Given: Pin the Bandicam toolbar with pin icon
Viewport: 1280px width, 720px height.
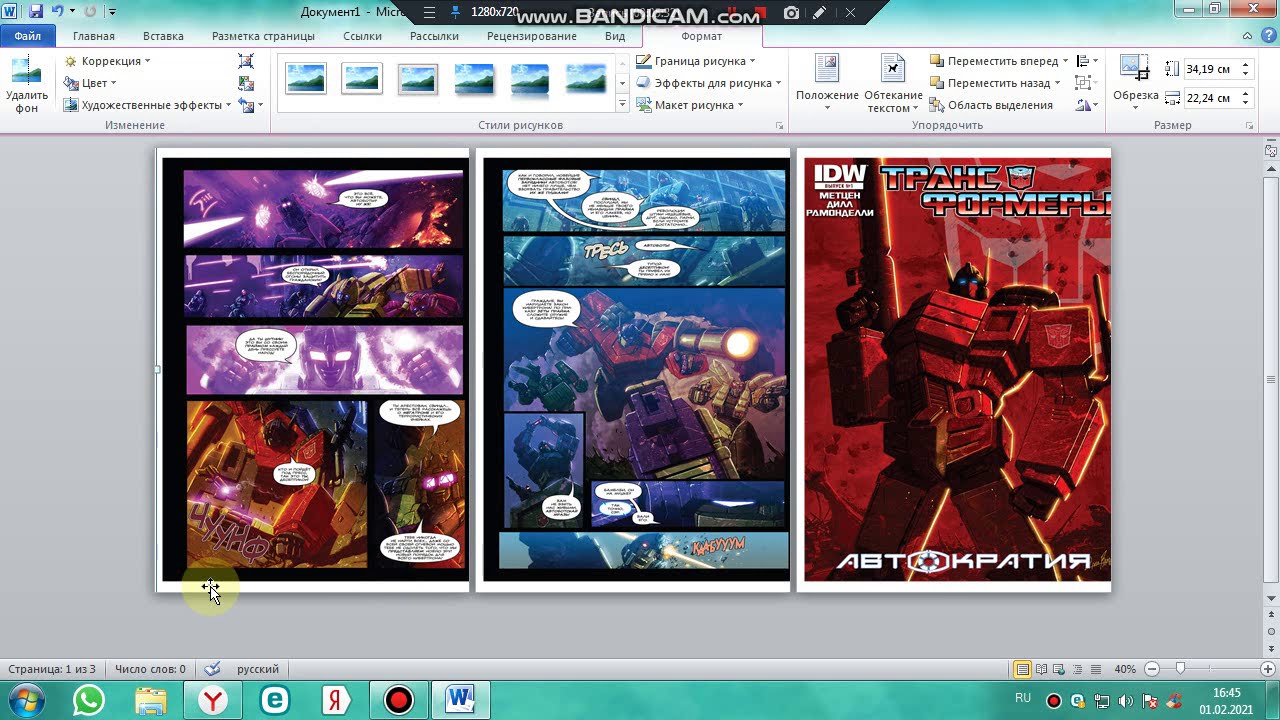Looking at the screenshot, I should (457, 12).
